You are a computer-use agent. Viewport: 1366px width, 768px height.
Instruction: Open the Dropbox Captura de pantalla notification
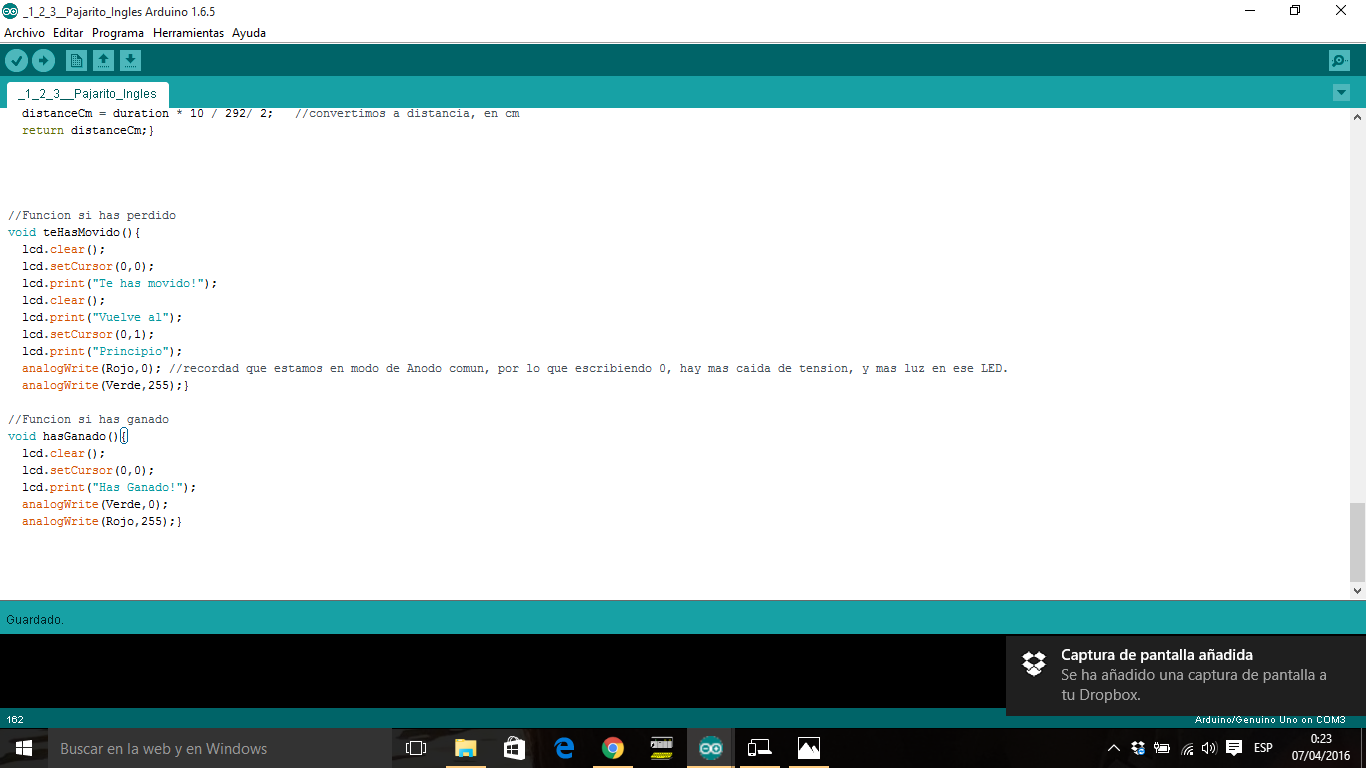(1186, 675)
